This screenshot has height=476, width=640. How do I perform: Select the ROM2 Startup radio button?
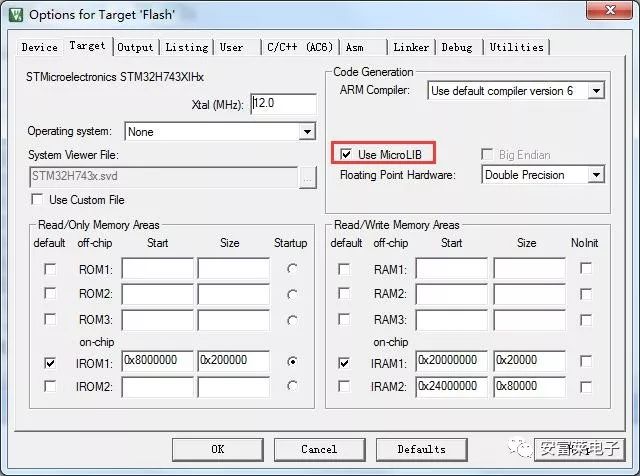click(292, 294)
